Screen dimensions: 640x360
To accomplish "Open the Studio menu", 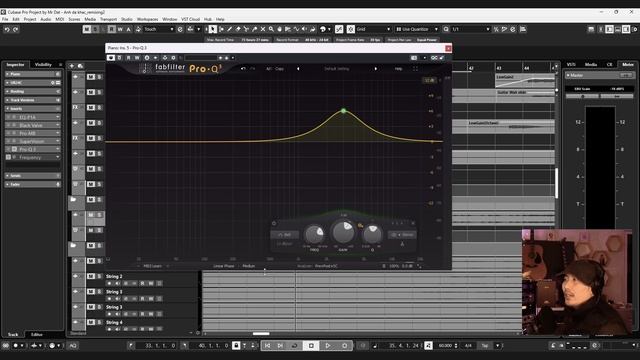I will click(x=127, y=19).
